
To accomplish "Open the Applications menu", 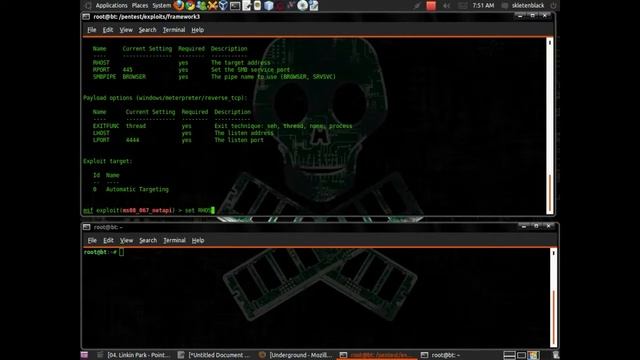I will (x=111, y=5).
